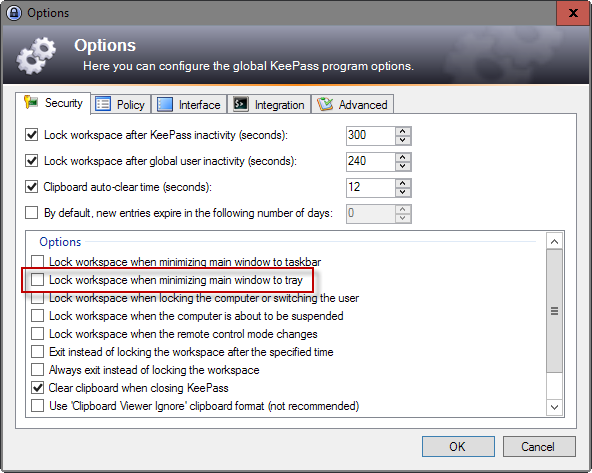Open the Policy tab
Screen dimensions: 592x473
tap(120, 104)
